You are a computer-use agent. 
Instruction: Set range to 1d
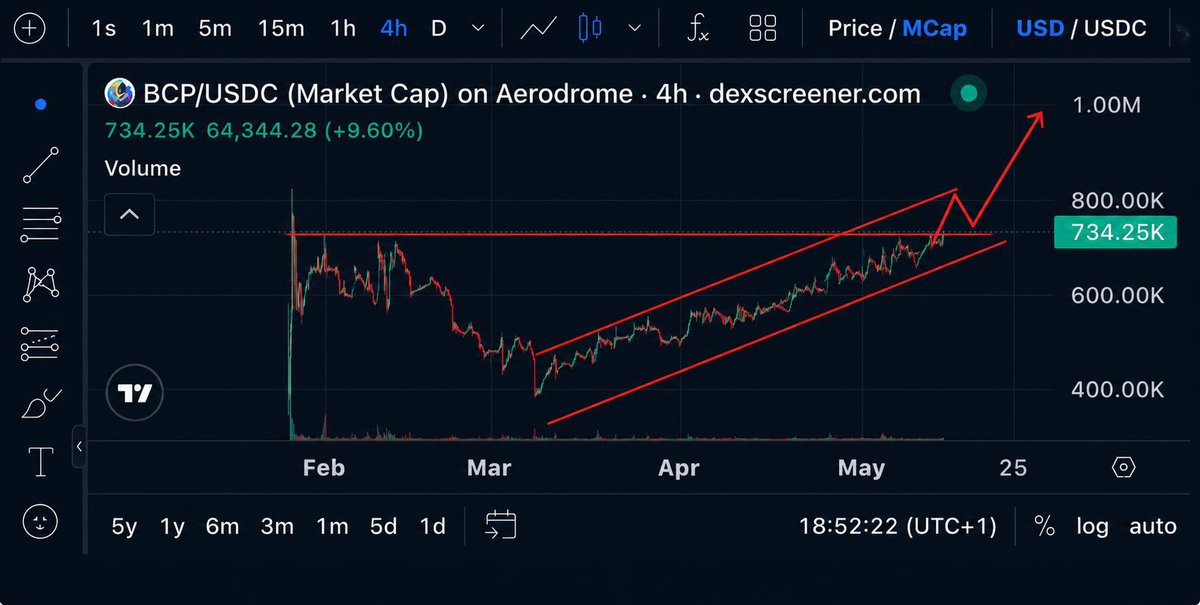point(432,526)
